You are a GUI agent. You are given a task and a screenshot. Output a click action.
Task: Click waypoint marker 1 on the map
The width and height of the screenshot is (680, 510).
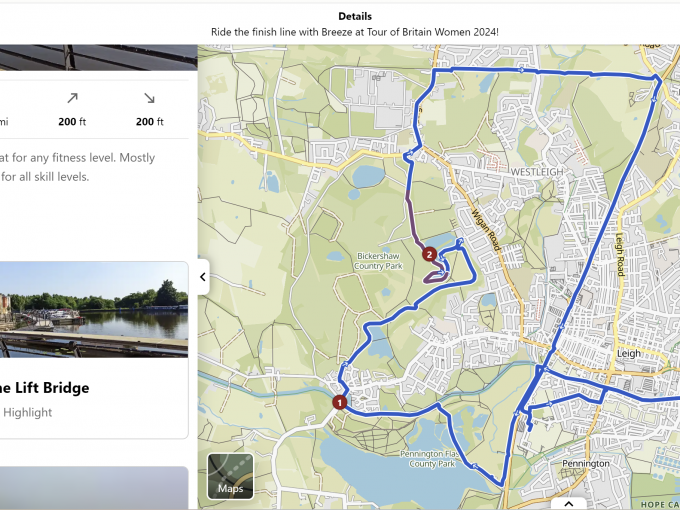click(x=340, y=402)
